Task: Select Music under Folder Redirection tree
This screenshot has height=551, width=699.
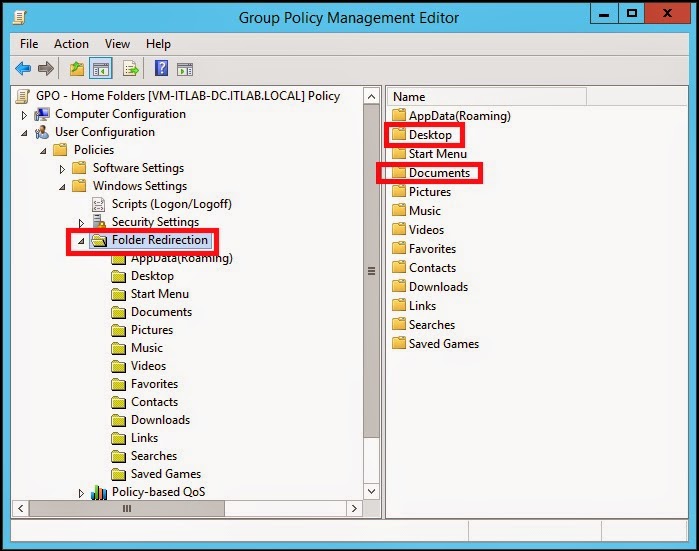Action: (x=147, y=348)
